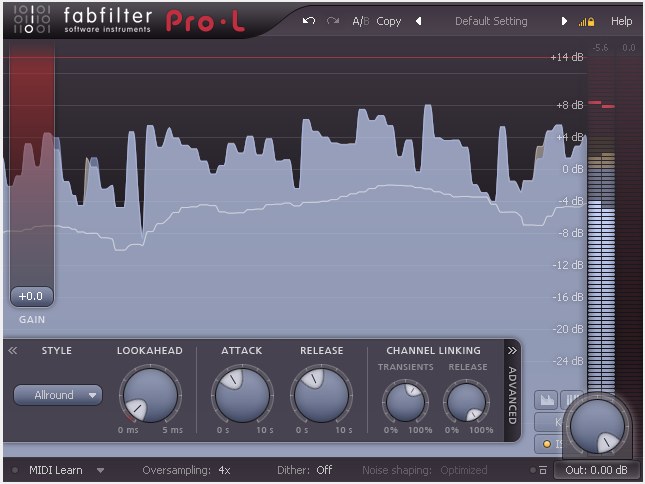Go to the previous preset arrow
Viewport: 645px width, 484px height.
click(418, 21)
